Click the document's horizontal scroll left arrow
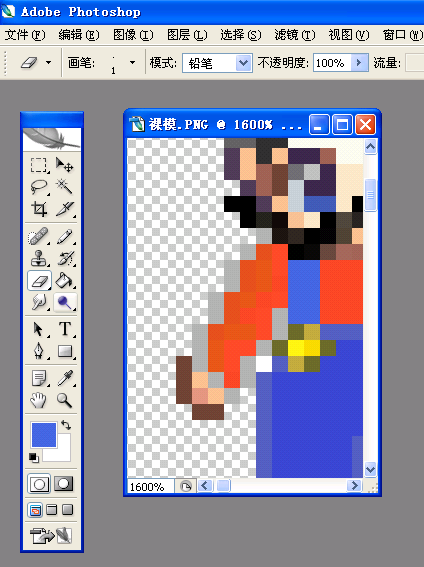The image size is (424, 567). pyautogui.click(x=205, y=486)
